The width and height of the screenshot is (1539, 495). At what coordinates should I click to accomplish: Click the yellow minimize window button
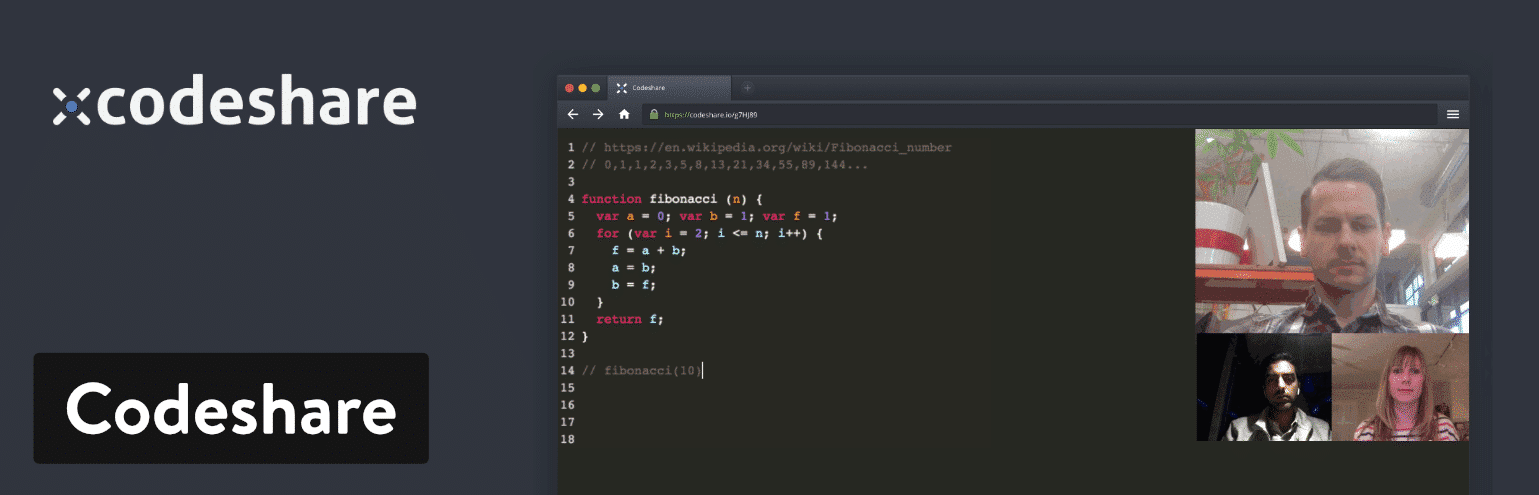(x=583, y=88)
